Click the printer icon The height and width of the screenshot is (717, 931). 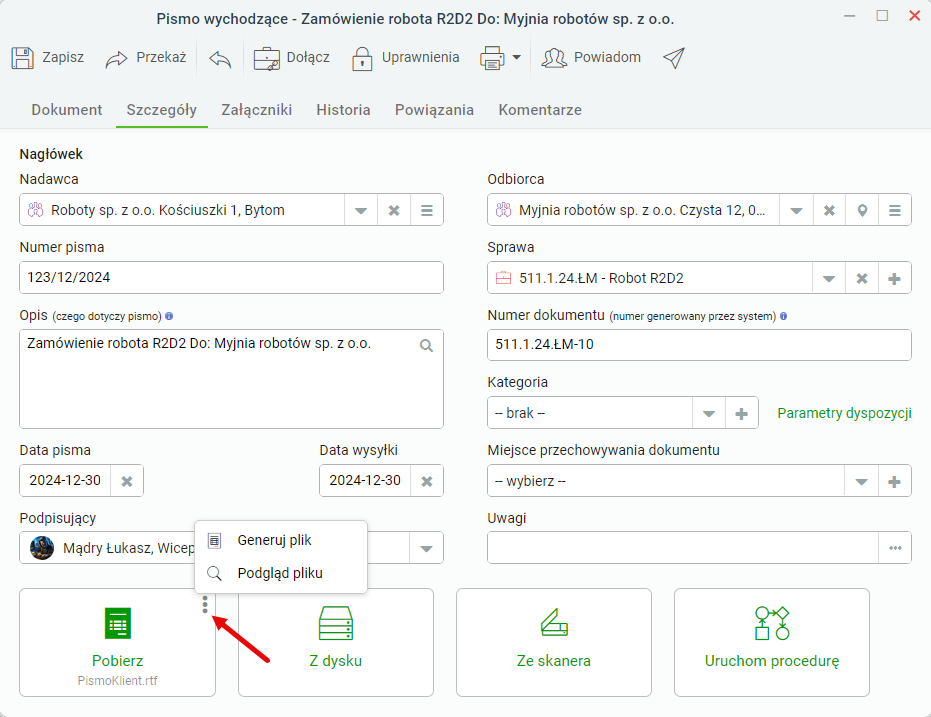492,58
